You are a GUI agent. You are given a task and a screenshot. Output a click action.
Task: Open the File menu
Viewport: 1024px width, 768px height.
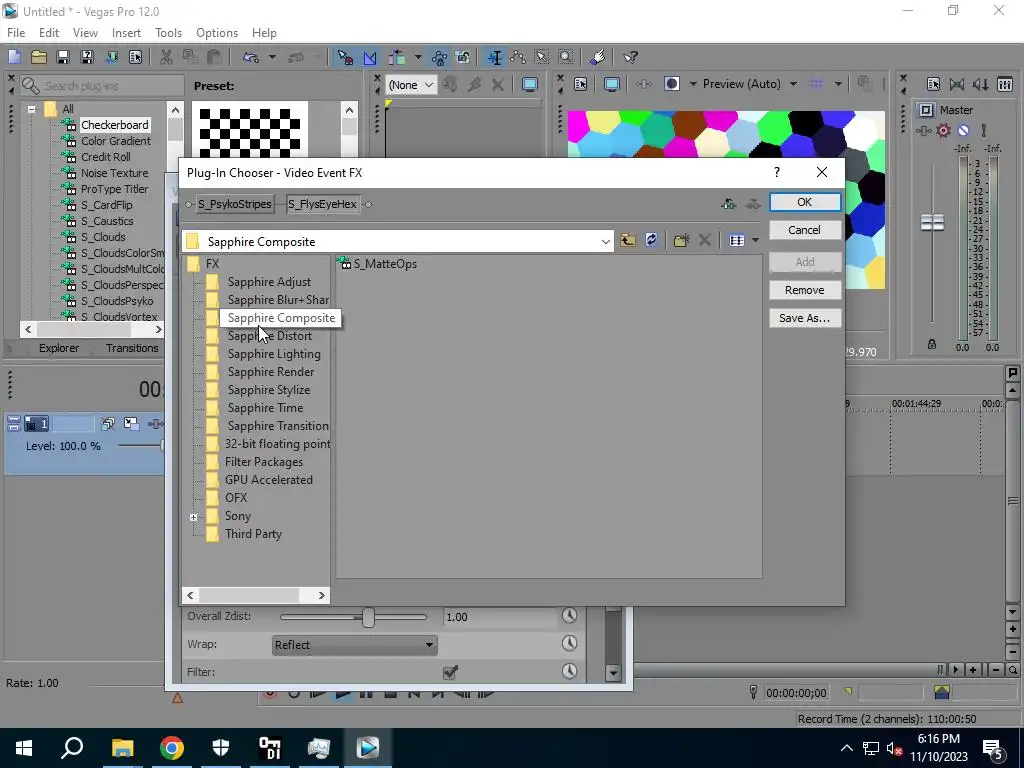[16, 33]
